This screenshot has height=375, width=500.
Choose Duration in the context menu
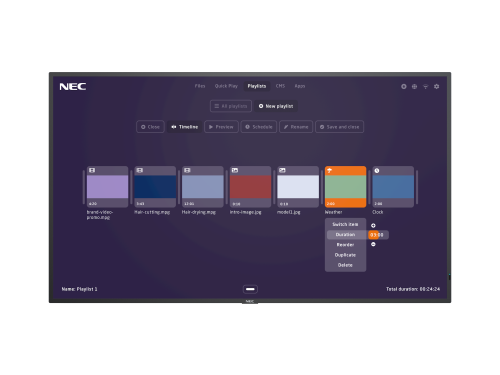coord(345,235)
